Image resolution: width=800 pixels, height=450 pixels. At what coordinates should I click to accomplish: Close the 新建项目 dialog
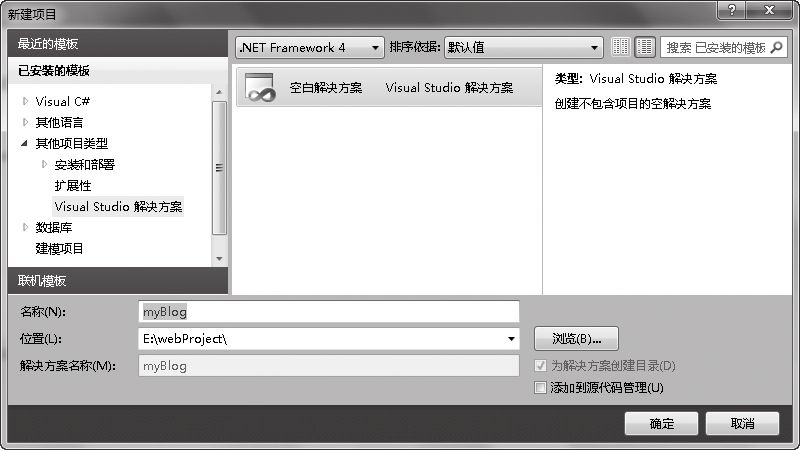pos(769,10)
